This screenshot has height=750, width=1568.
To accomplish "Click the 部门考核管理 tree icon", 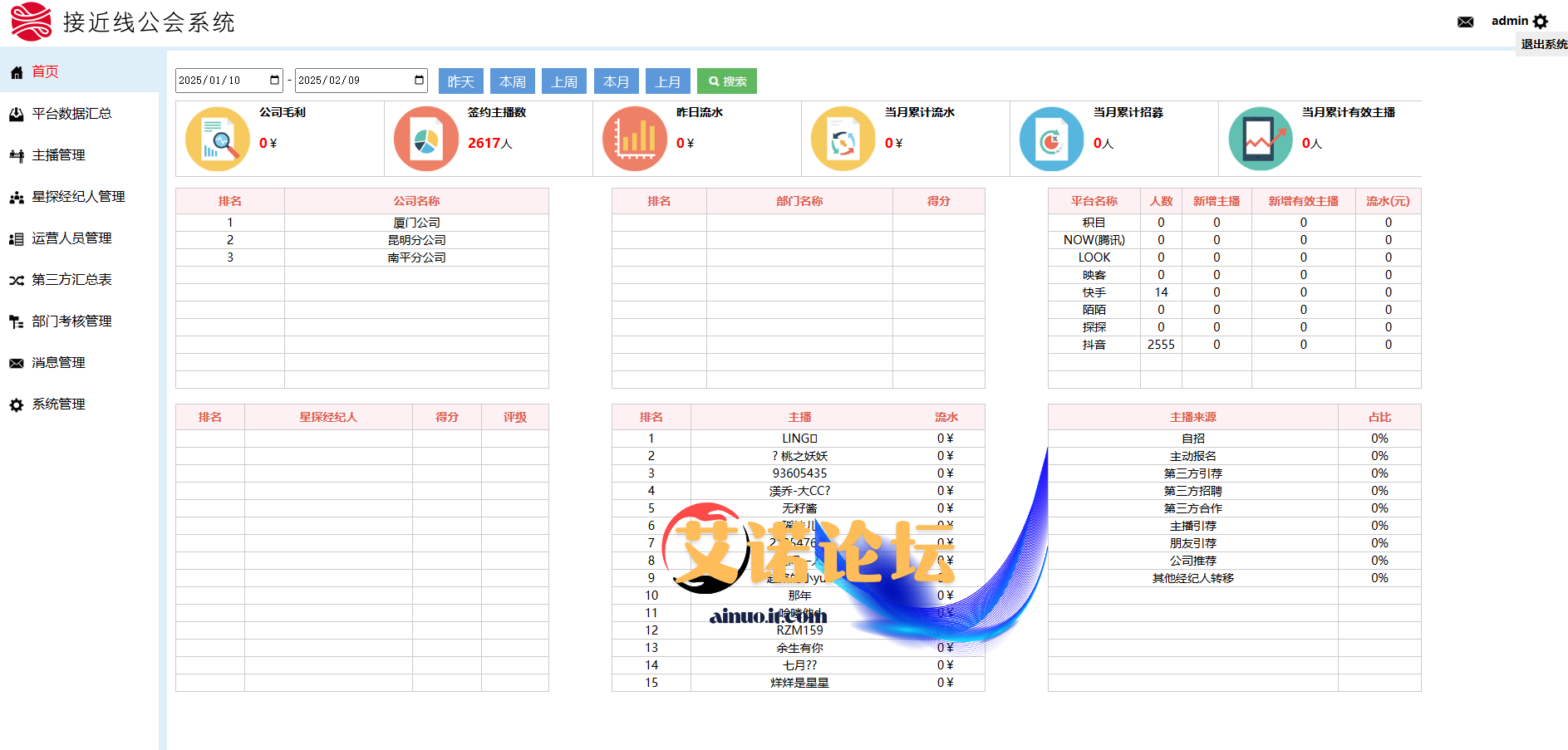I will pyautogui.click(x=17, y=321).
